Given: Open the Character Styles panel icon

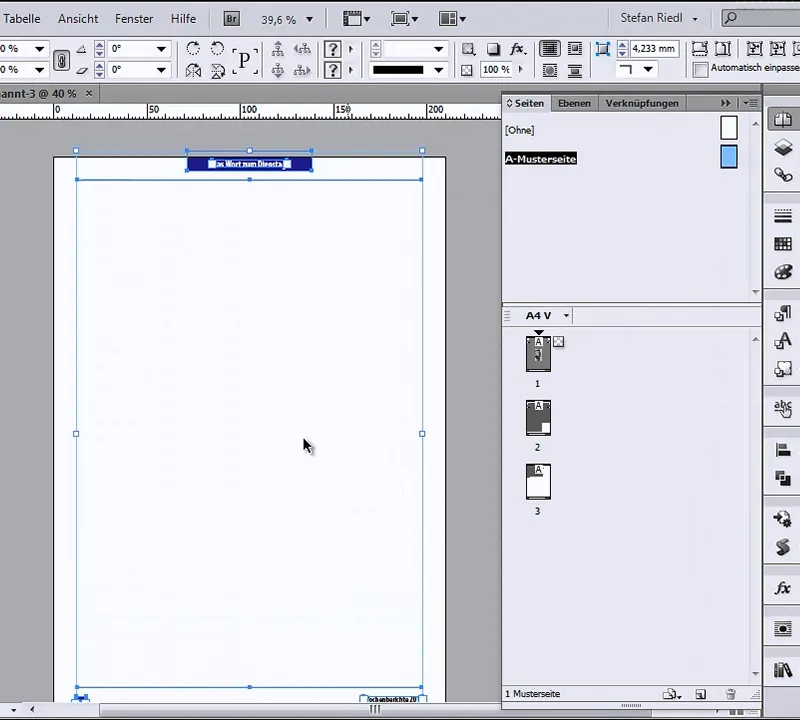Looking at the screenshot, I should pyautogui.click(x=783, y=340).
